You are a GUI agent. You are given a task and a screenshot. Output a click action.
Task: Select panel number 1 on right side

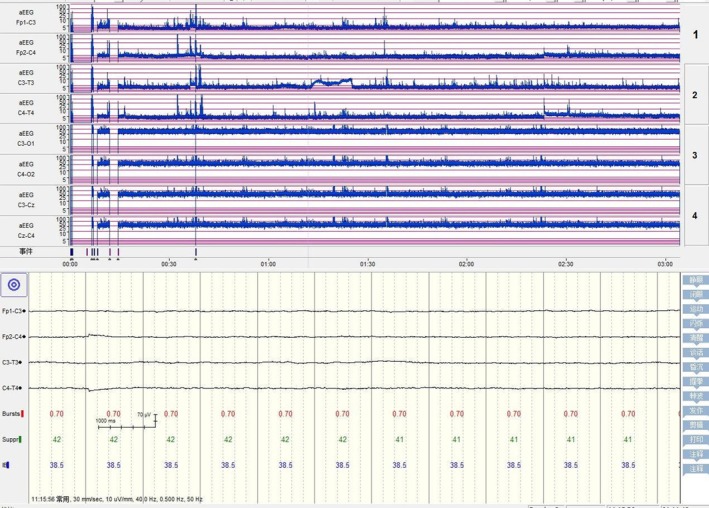click(695, 35)
